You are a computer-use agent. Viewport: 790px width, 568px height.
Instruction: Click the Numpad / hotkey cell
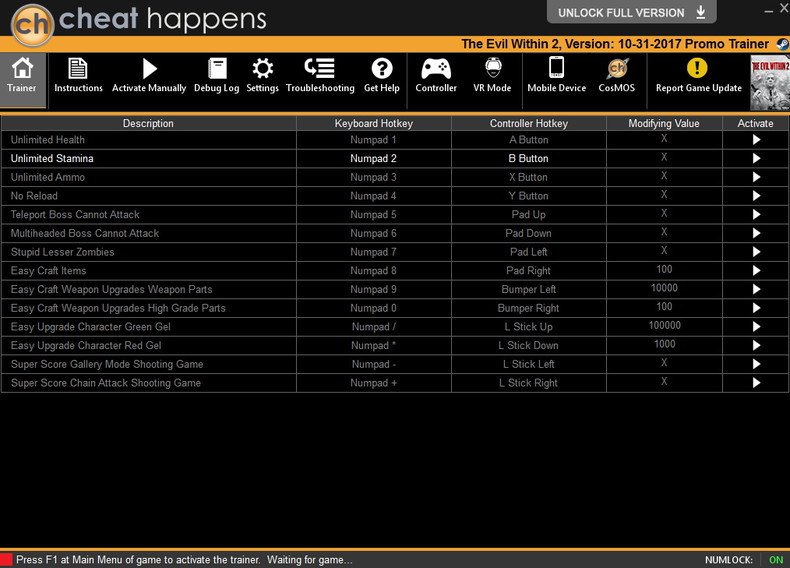pyautogui.click(x=373, y=327)
